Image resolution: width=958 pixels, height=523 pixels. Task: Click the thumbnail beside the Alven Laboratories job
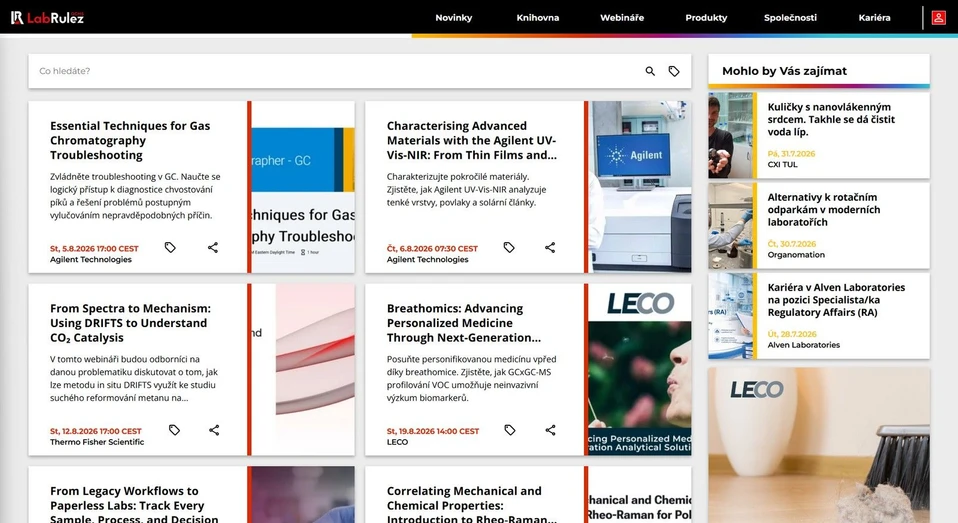coord(731,316)
